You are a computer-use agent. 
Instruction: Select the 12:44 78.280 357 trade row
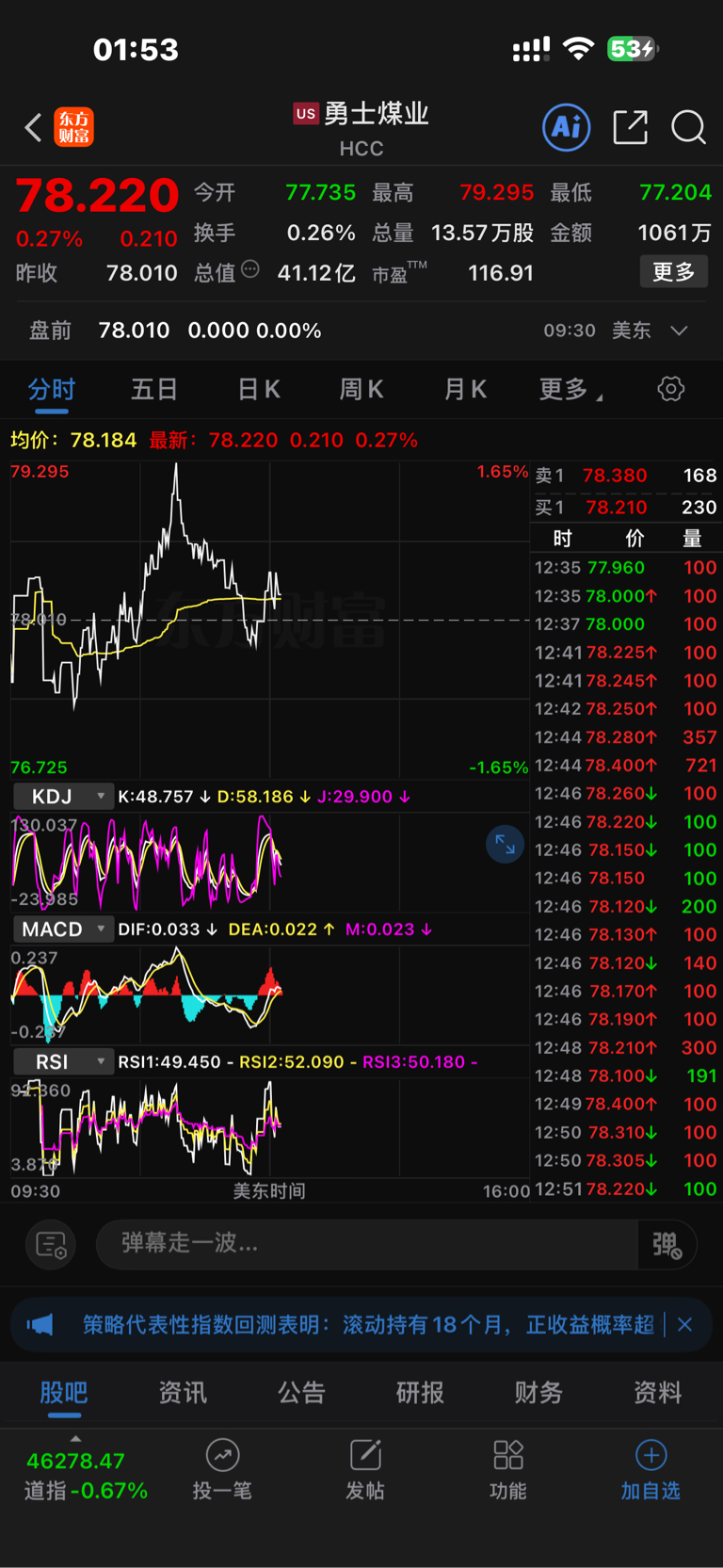point(626,737)
